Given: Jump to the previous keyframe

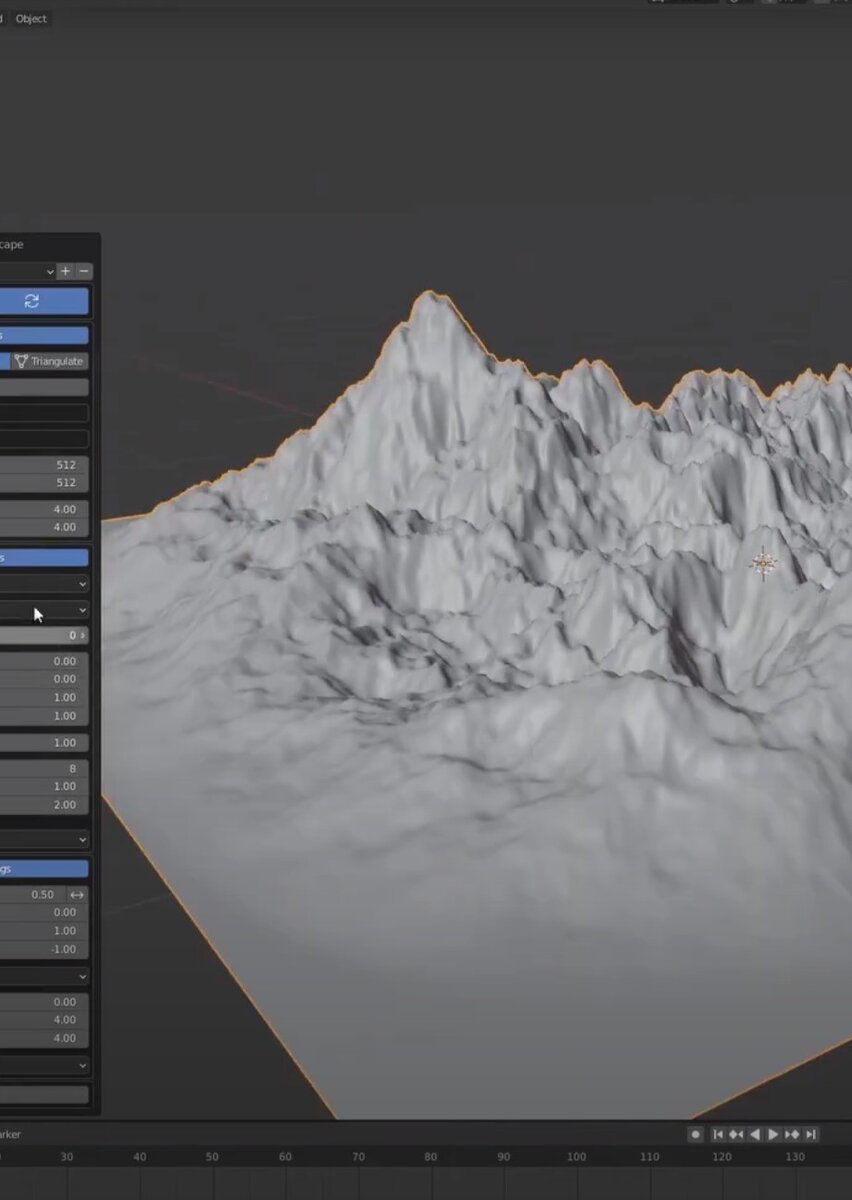Looking at the screenshot, I should [736, 1134].
